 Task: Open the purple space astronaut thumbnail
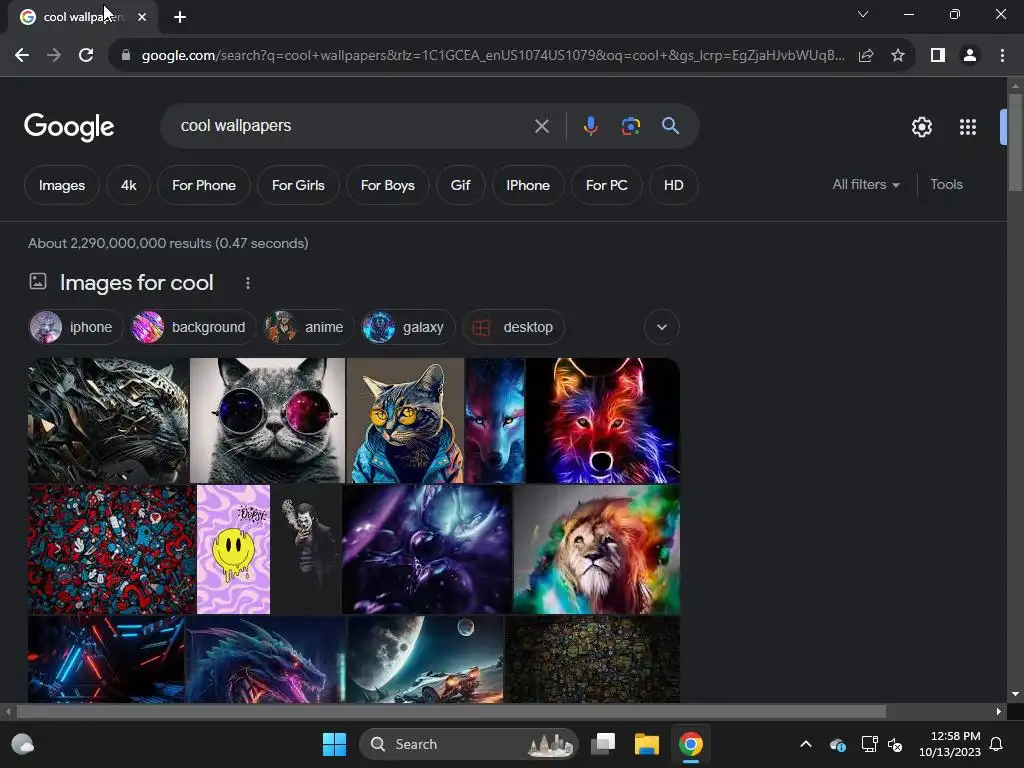click(426, 549)
